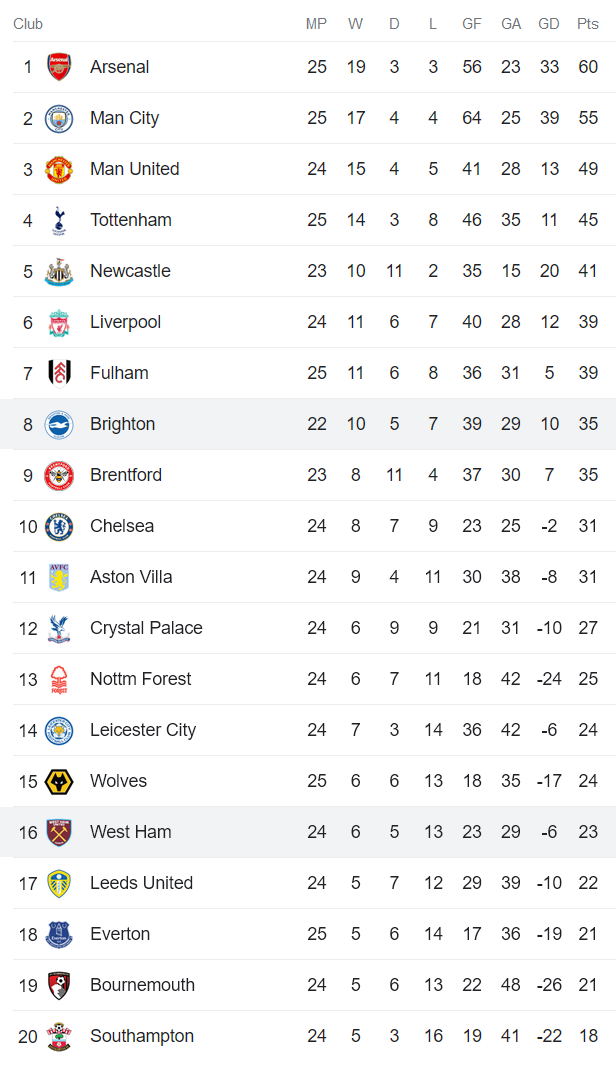
Task: Click the Tottenham cockerel crest
Action: pos(58,220)
